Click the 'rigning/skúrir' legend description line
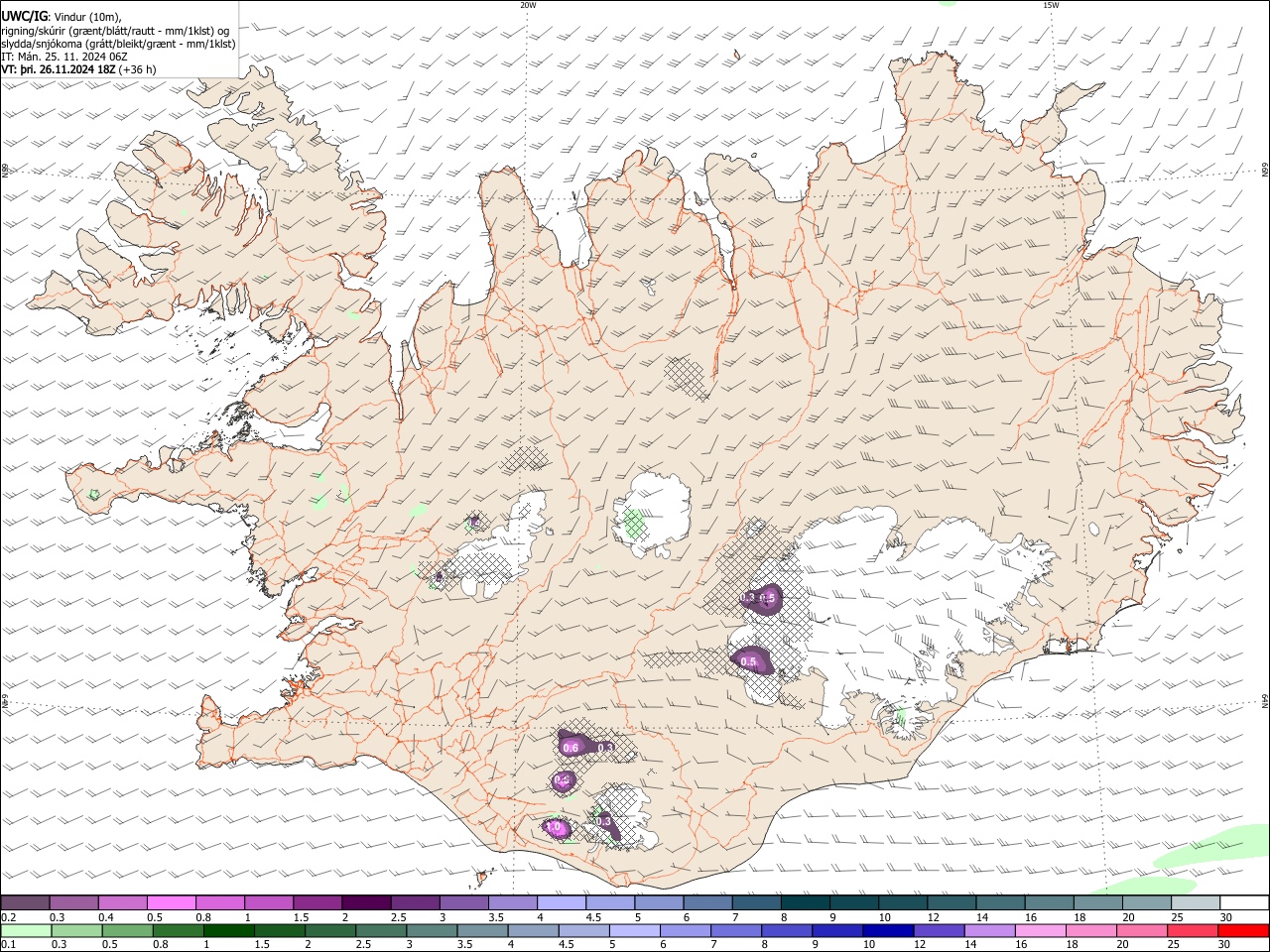The height and width of the screenshot is (952, 1270). (115, 31)
